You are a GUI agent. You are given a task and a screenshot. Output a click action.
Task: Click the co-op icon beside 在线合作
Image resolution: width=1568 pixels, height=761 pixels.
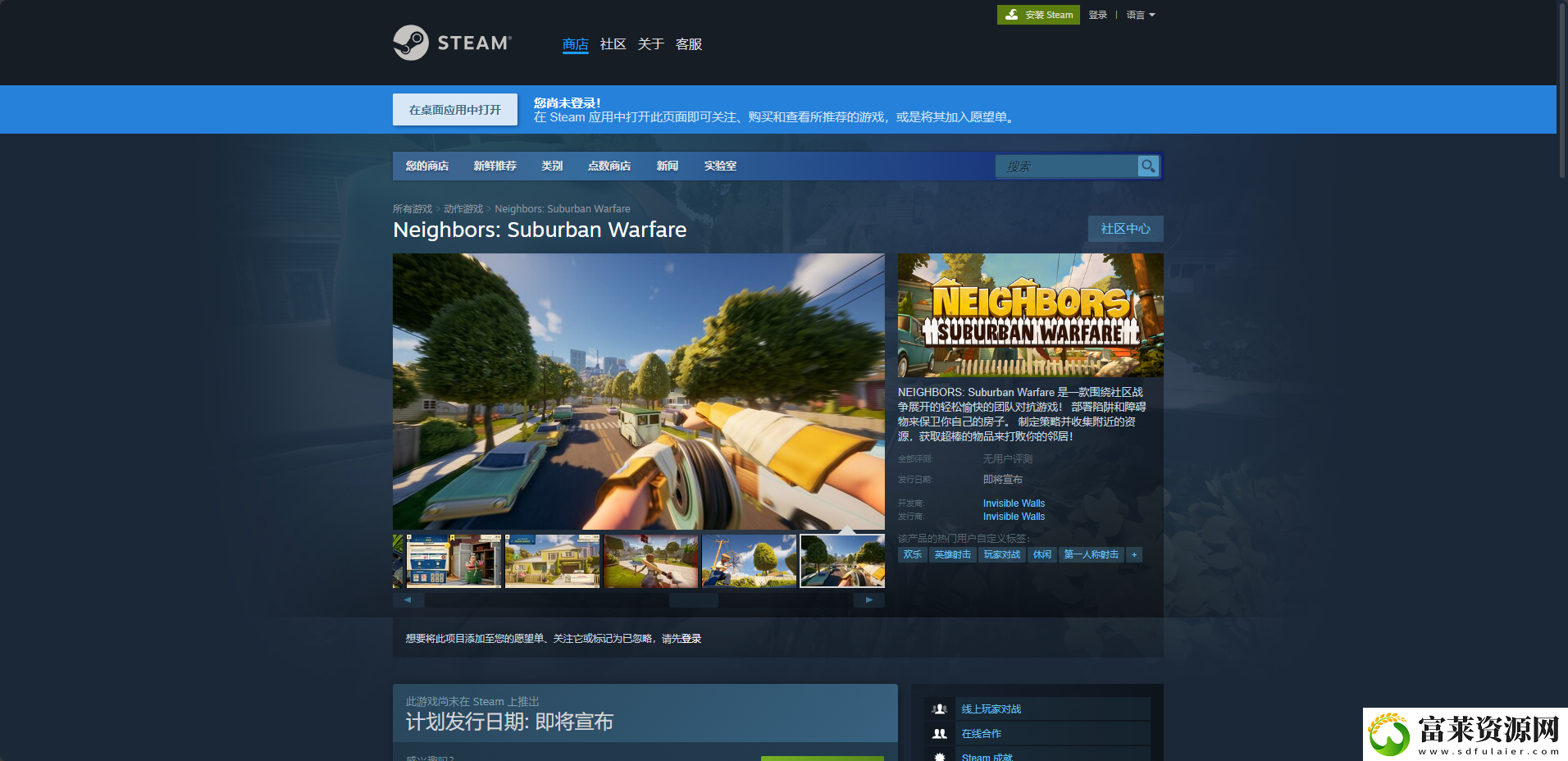940,734
